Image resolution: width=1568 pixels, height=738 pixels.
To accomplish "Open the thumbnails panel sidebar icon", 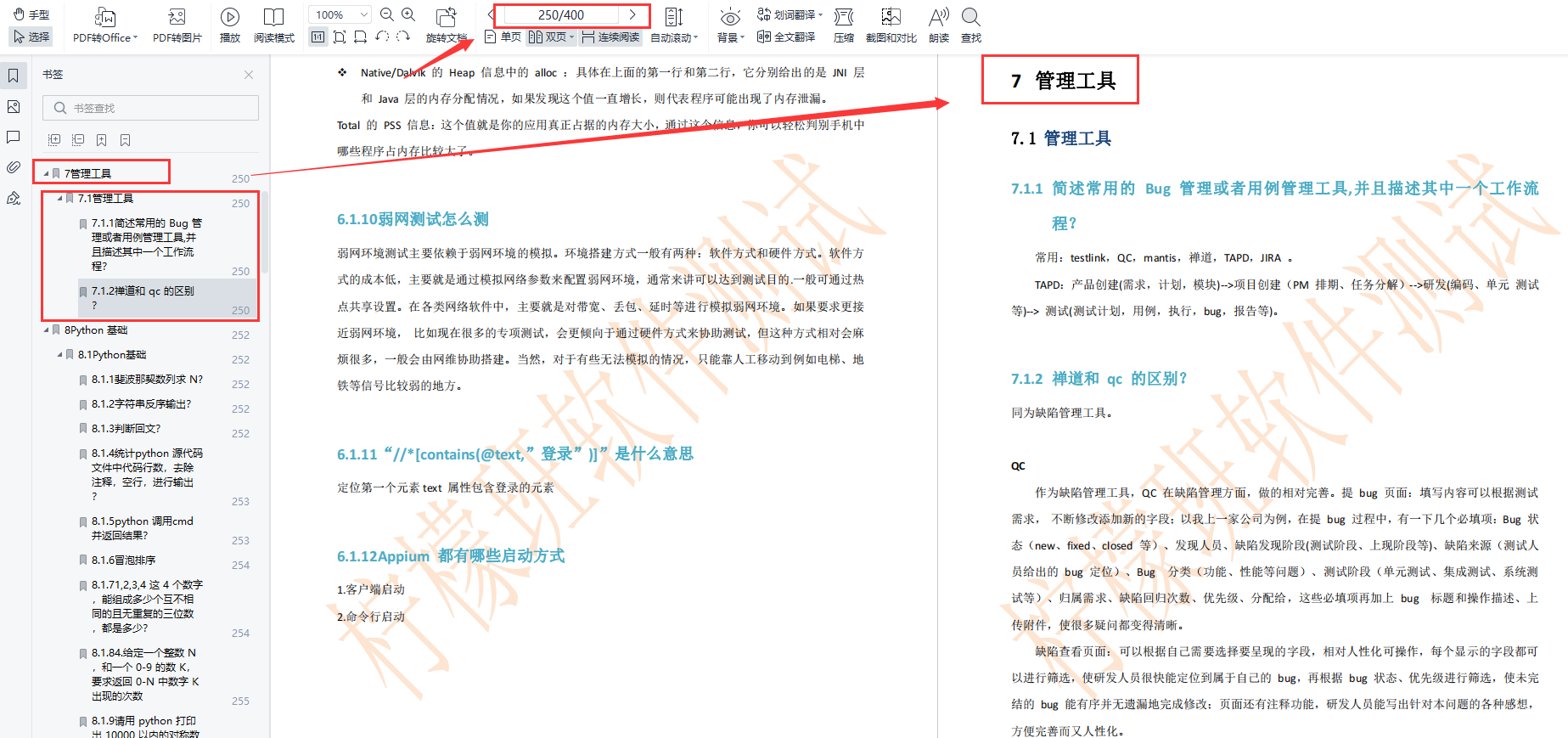I will 14,107.
